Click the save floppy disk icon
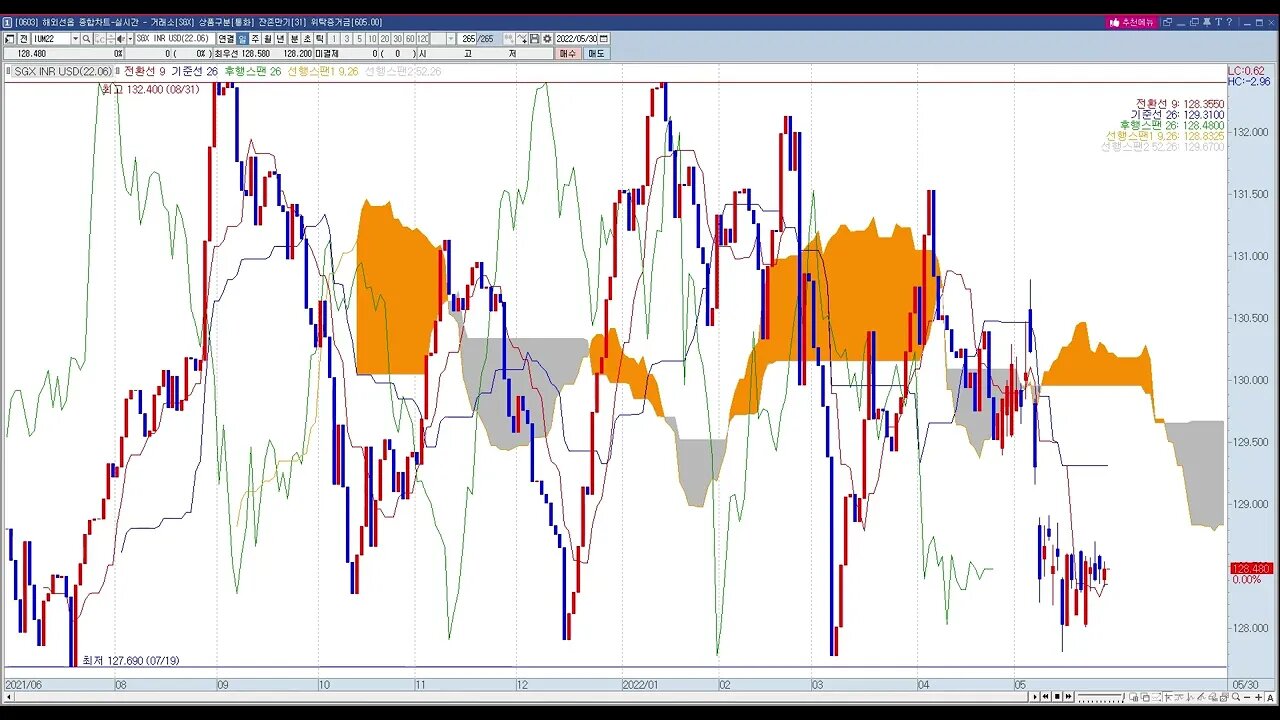The width and height of the screenshot is (1280, 720). pos(534,39)
